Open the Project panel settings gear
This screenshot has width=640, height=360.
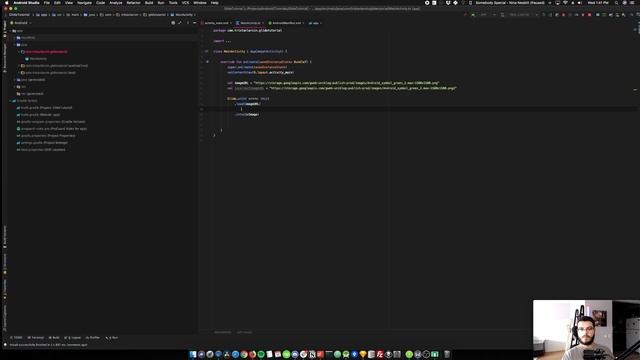coord(188,23)
